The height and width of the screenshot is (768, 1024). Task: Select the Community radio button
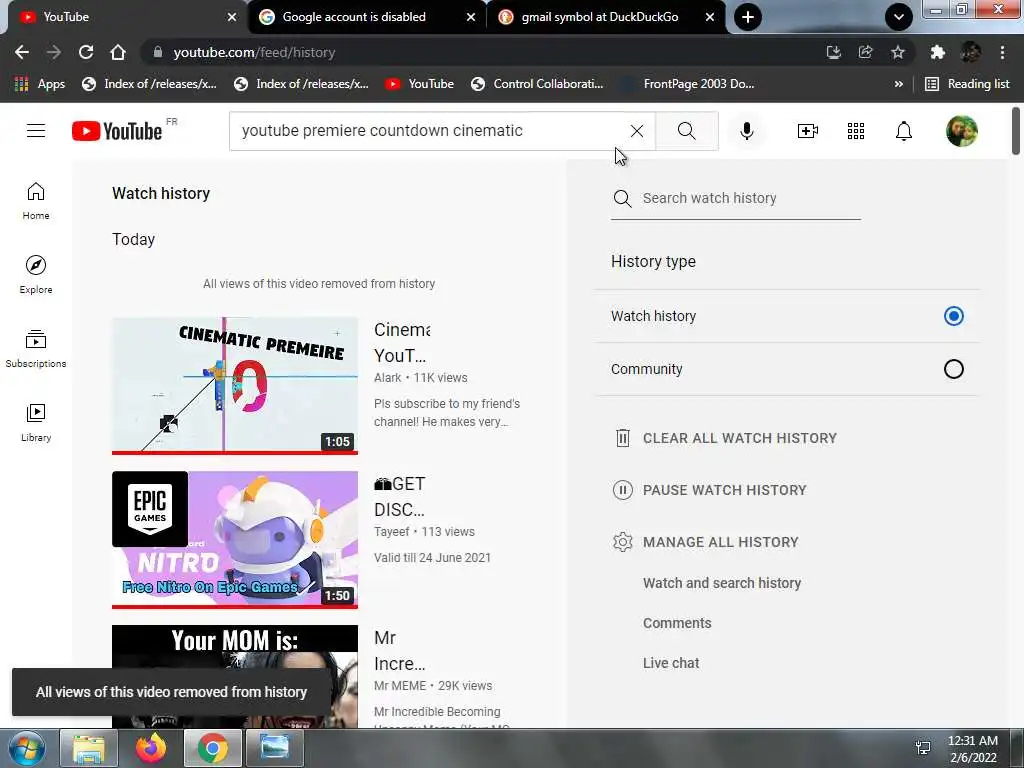coord(953,369)
